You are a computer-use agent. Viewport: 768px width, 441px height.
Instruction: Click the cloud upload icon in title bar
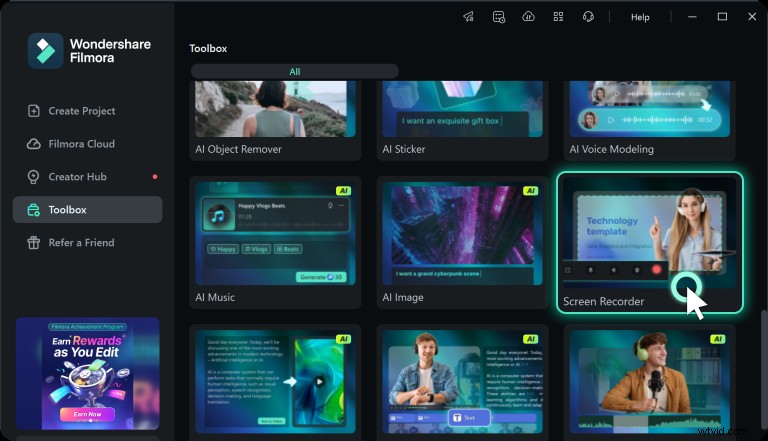[528, 17]
